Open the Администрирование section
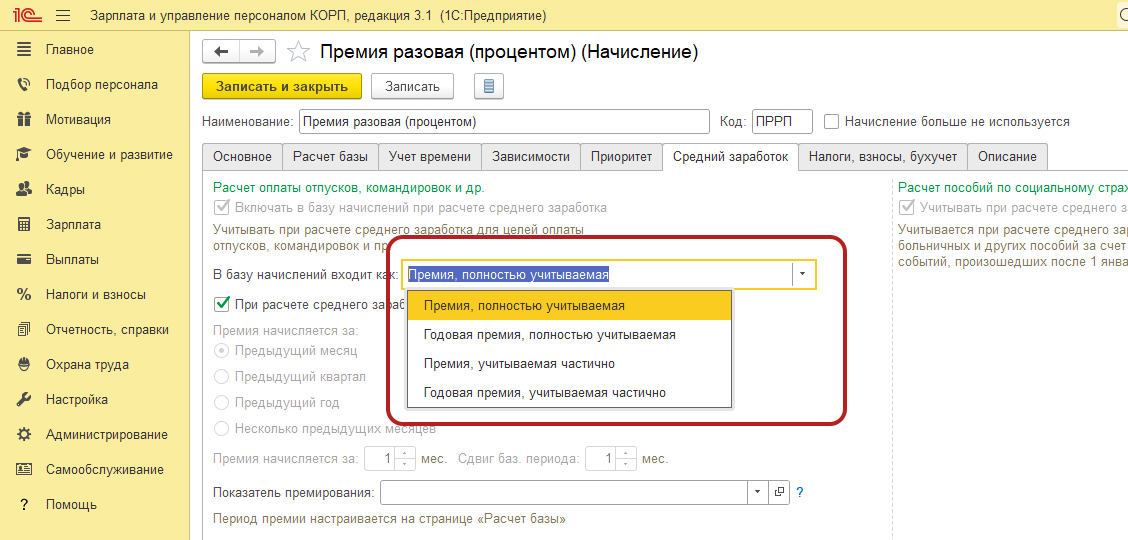This screenshot has height=540, width=1128. point(106,435)
